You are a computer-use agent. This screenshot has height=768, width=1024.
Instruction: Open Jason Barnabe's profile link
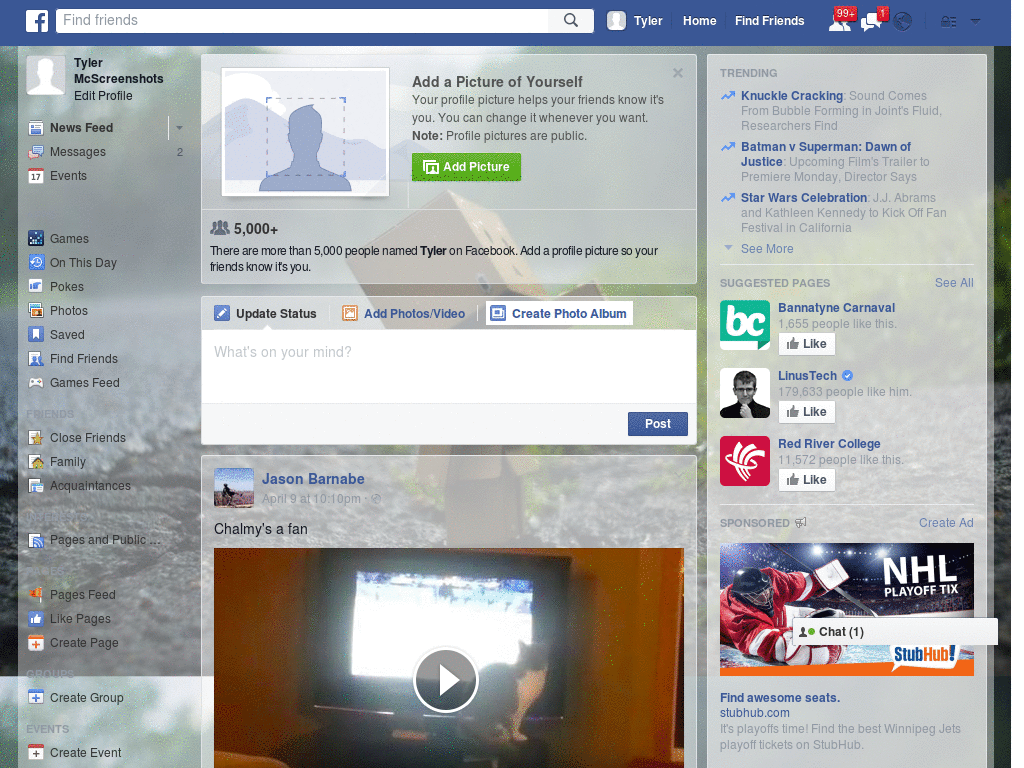(x=313, y=479)
